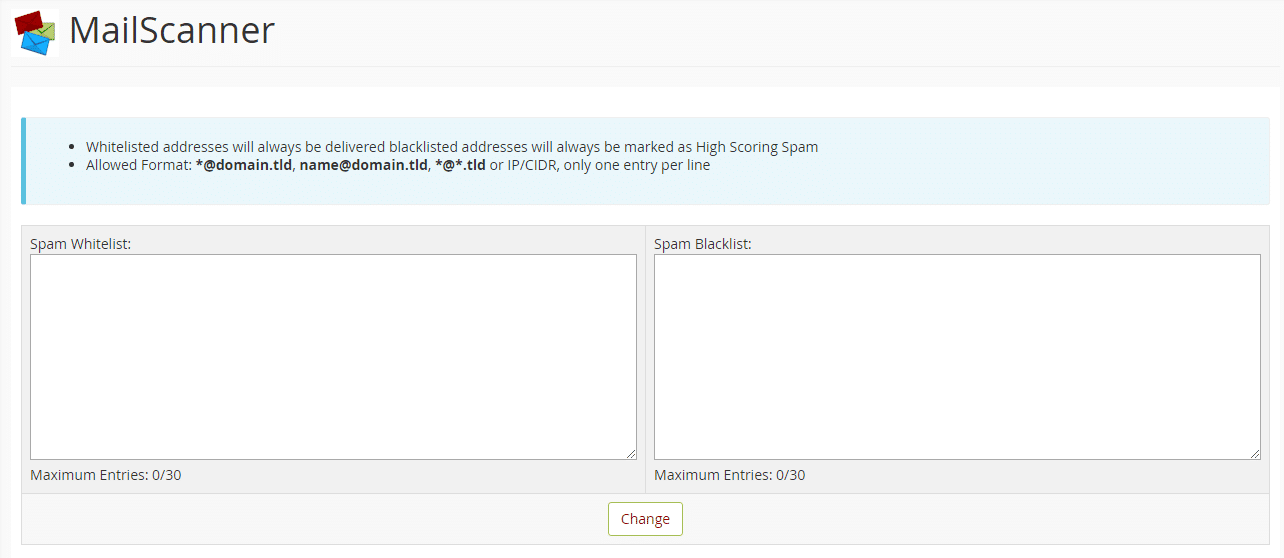Click the Allowed Format text line

coord(398,165)
